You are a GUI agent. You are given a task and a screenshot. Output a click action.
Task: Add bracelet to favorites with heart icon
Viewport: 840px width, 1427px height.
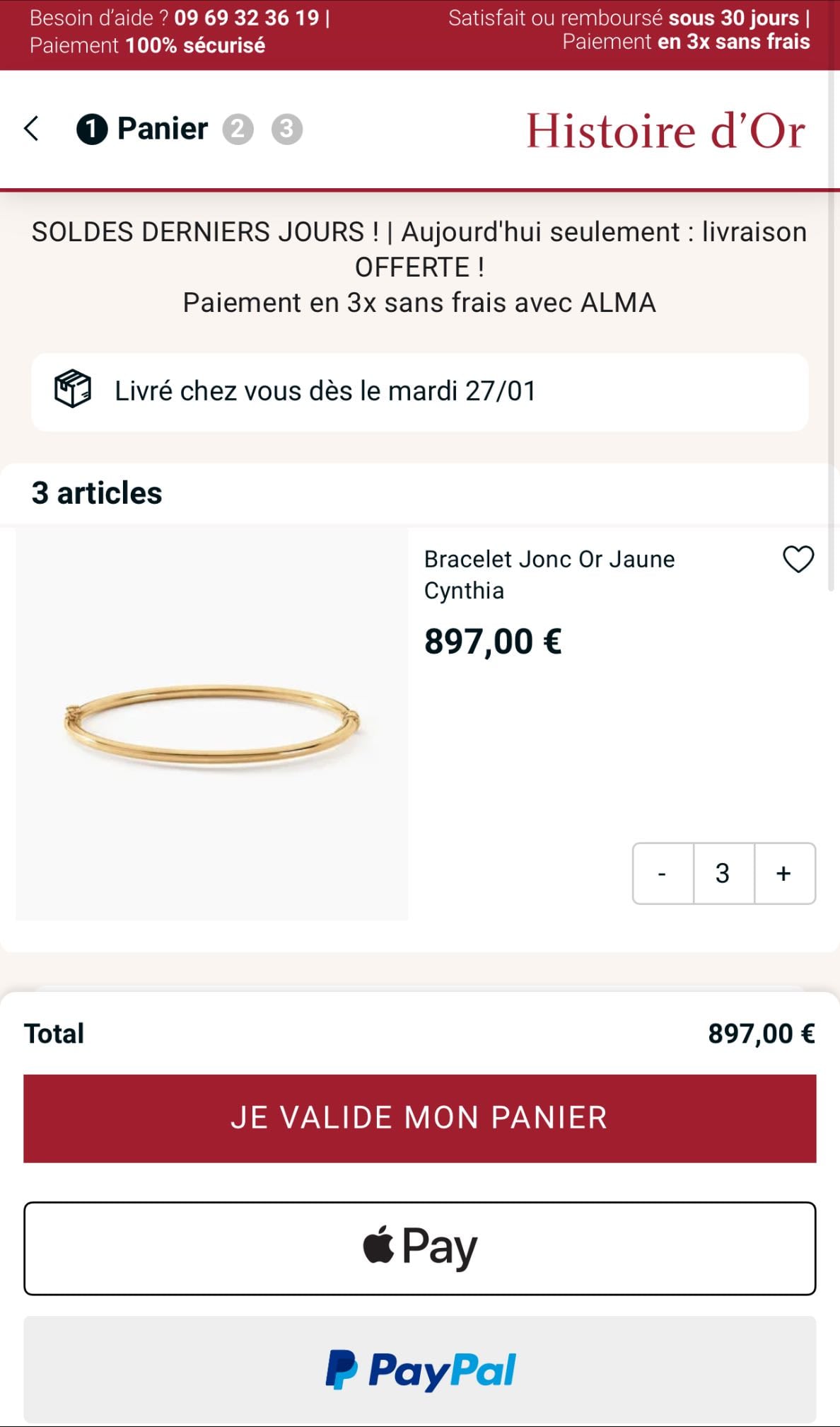coord(798,560)
